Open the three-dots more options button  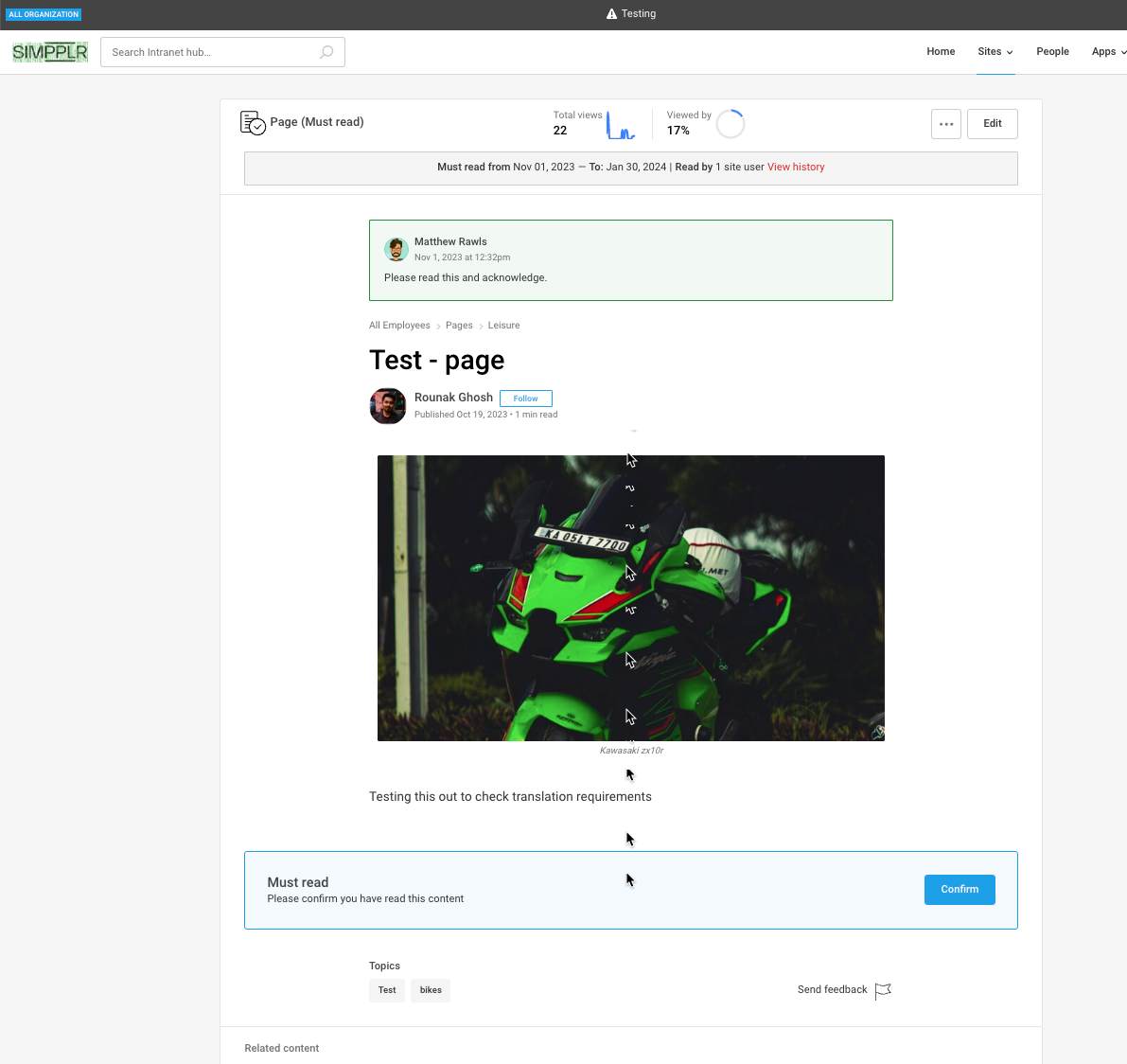(946, 124)
